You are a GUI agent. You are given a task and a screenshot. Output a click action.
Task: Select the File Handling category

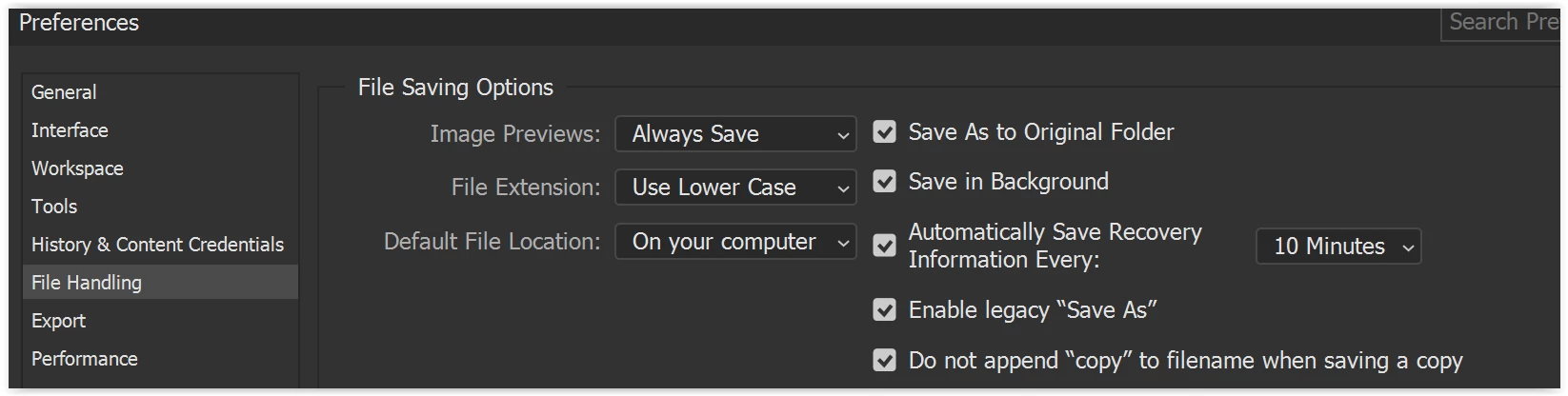[x=87, y=283]
